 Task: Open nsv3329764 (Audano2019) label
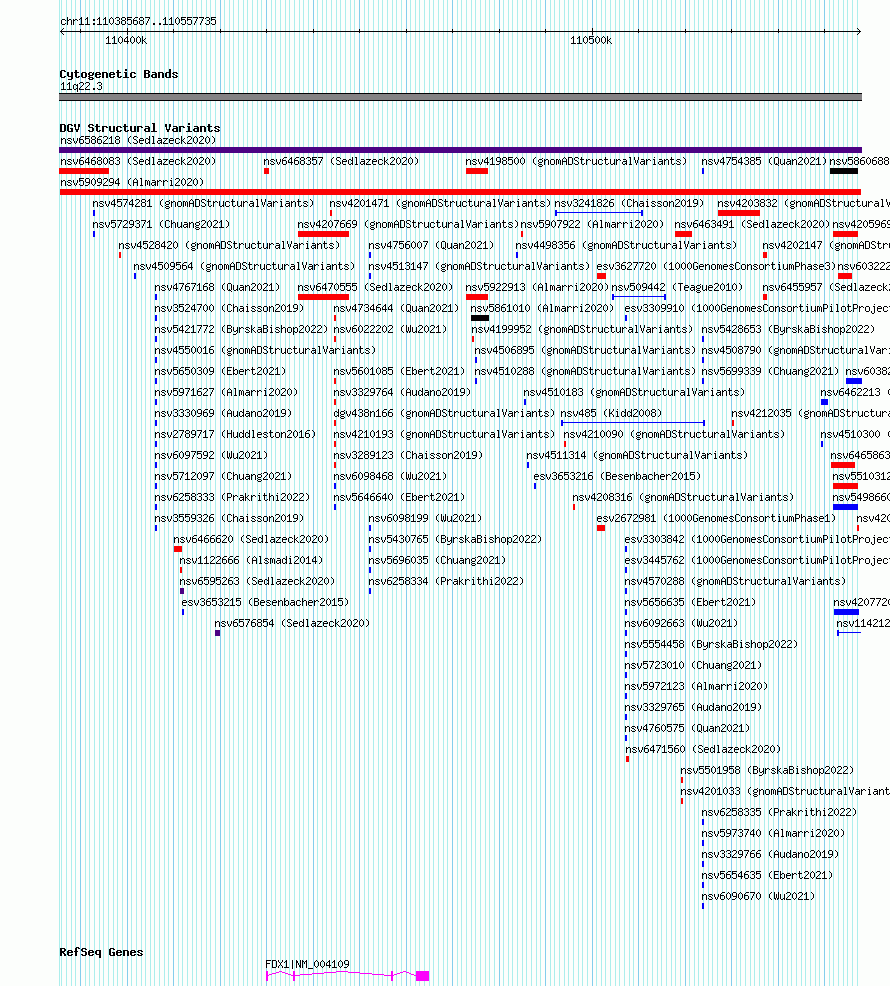coord(402,392)
